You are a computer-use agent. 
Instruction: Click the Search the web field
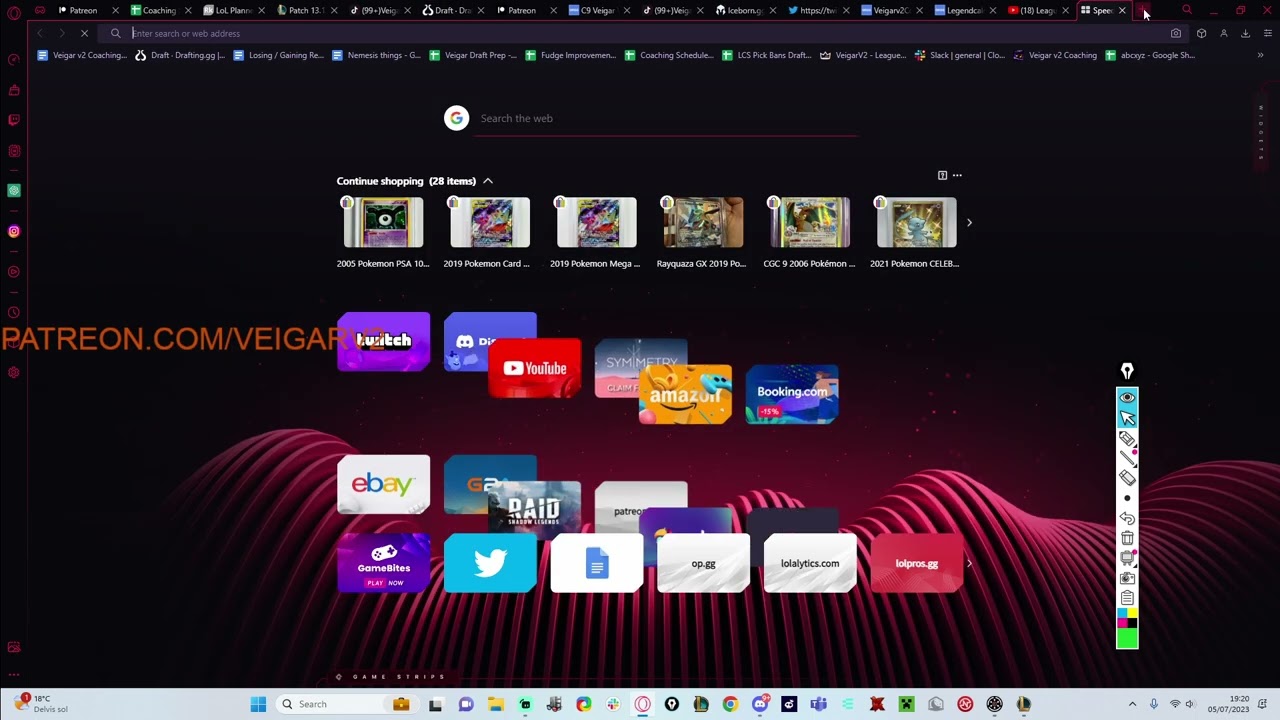[666, 118]
